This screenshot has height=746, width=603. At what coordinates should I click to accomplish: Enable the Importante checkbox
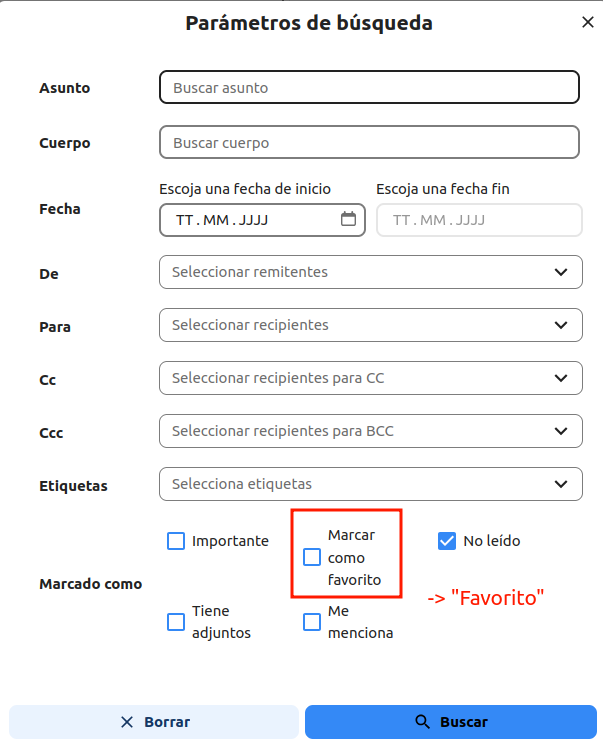[176, 541]
